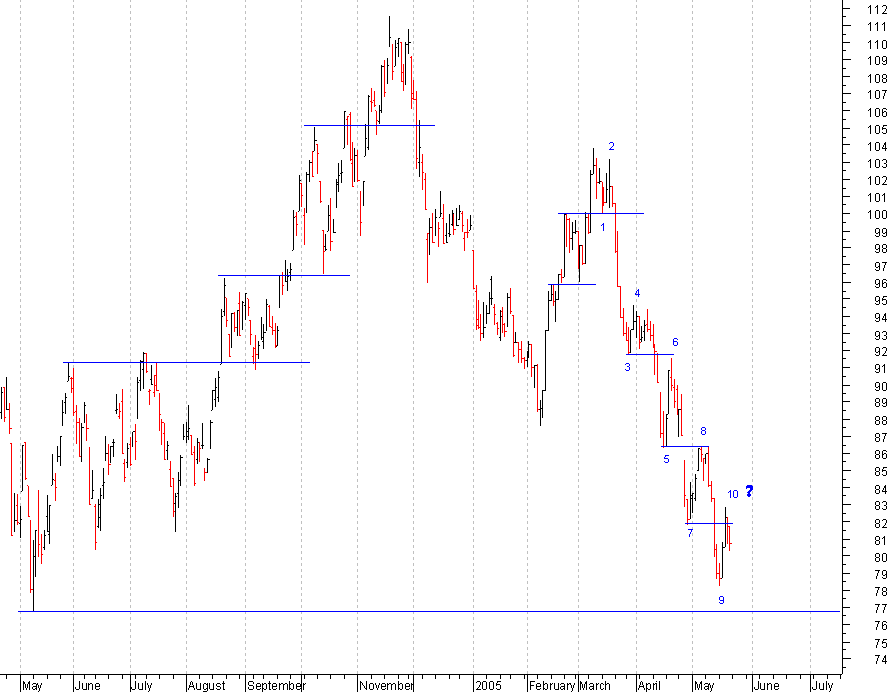
Task: Select wave label 4 near April
Action: click(x=637, y=293)
